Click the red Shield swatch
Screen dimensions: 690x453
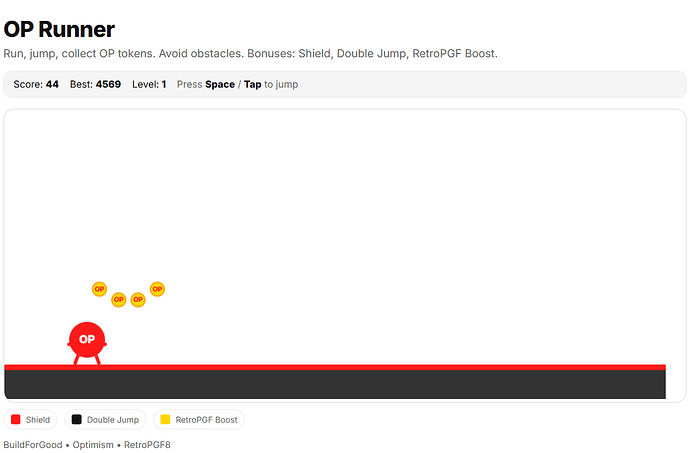[x=16, y=419]
